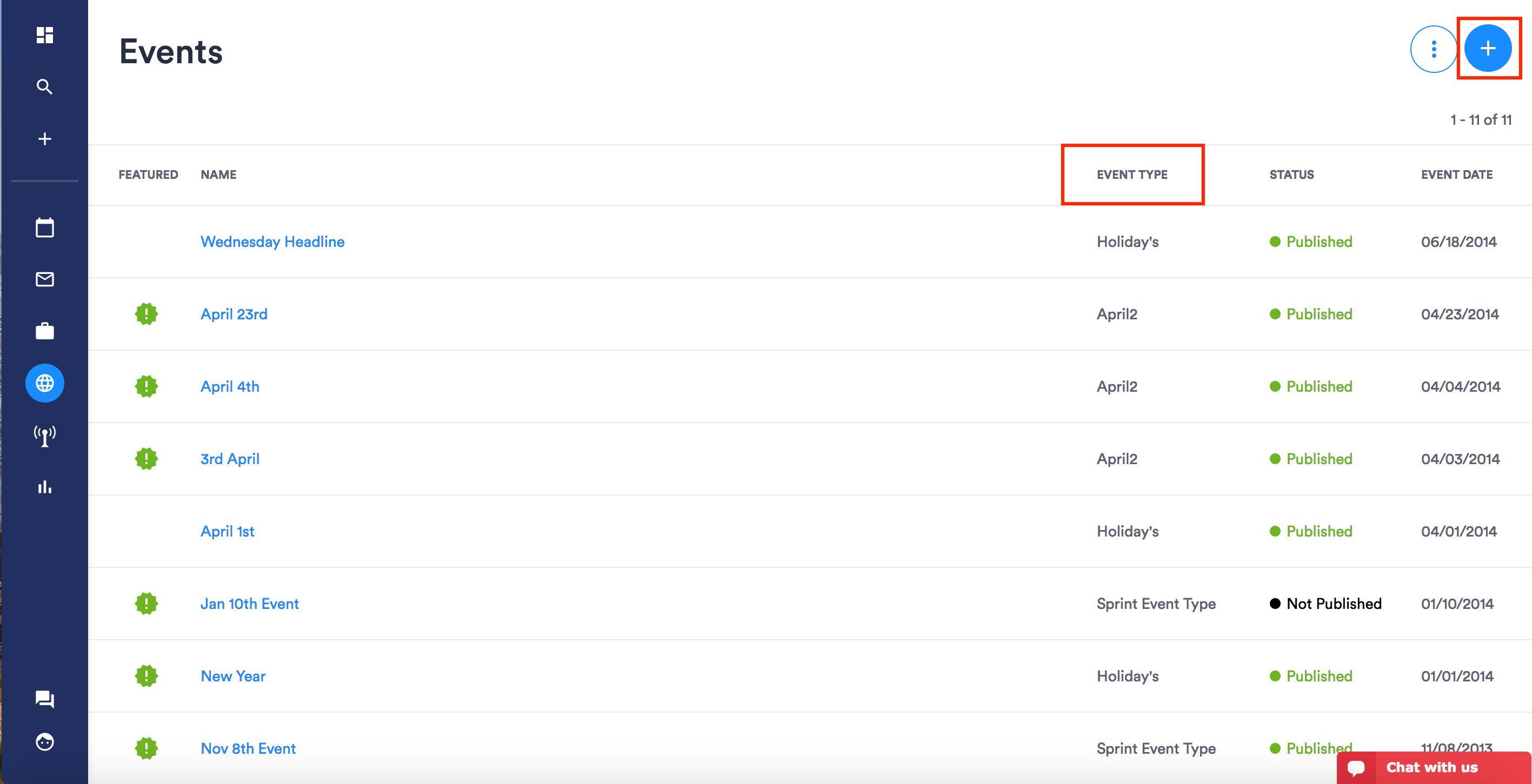Click the blue add event plus button

click(x=1487, y=49)
